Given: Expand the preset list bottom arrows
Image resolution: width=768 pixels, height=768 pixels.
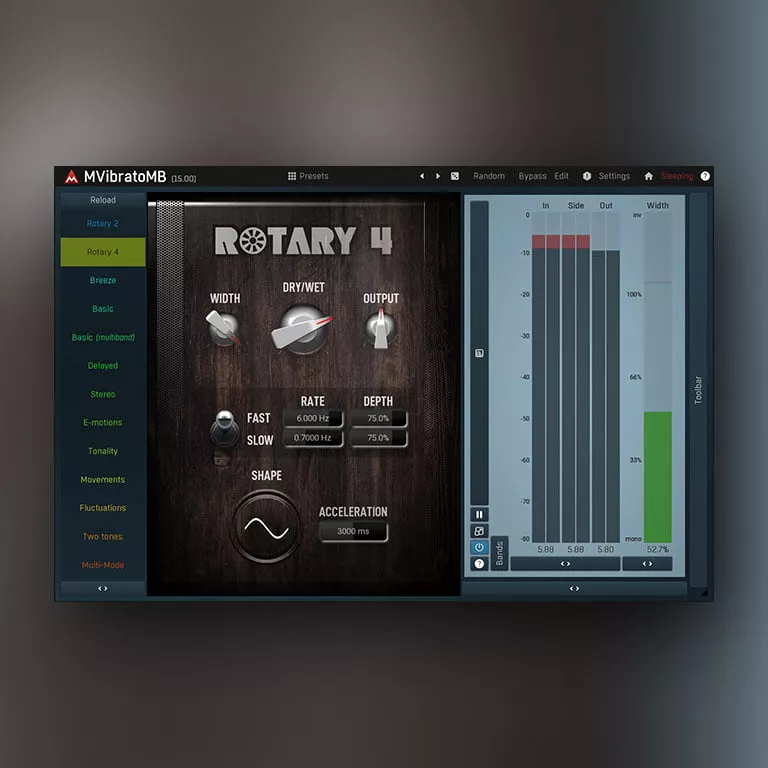Looking at the screenshot, I should pyautogui.click(x=102, y=588).
